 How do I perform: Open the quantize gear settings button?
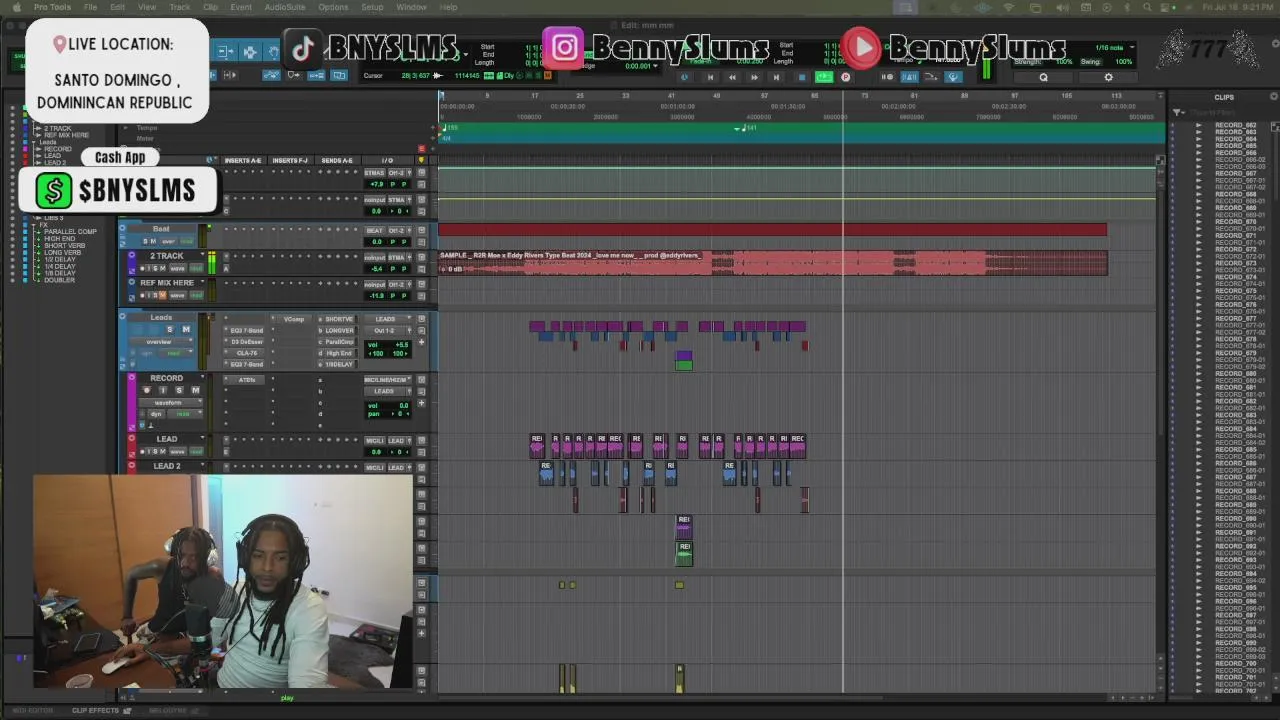[1108, 77]
